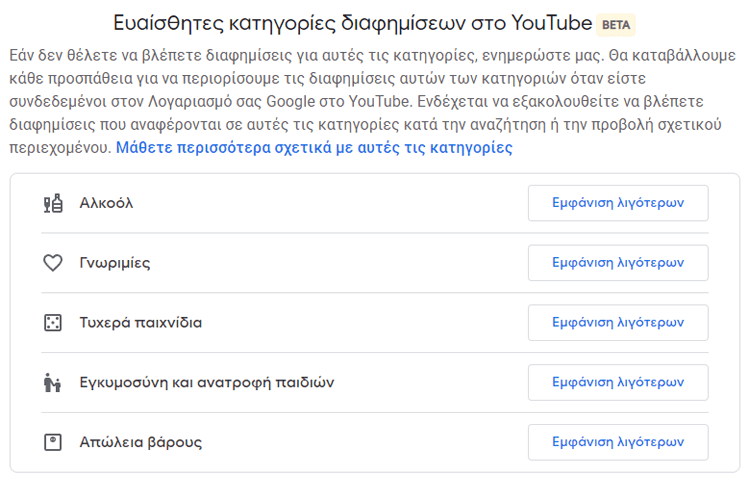Click the description paragraph about ad categories
Screen dimensions: 750x480
372,101
